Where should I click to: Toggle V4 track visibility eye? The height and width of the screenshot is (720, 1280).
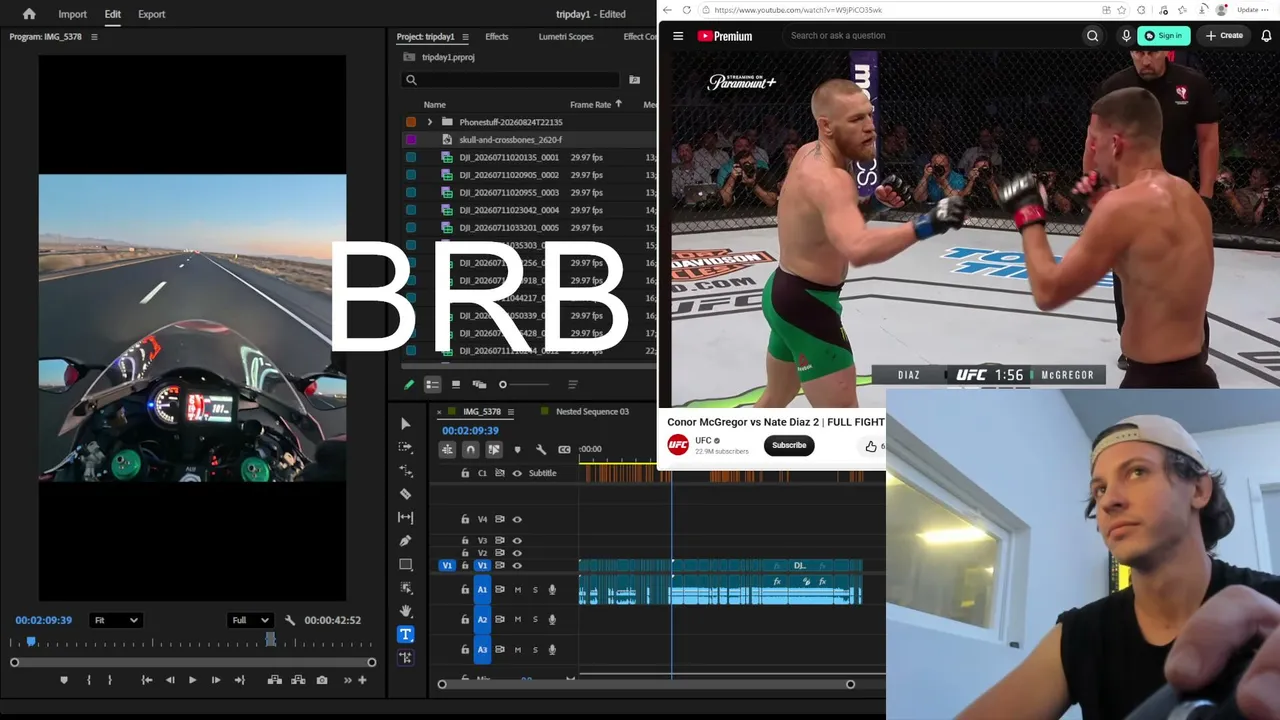pos(517,520)
